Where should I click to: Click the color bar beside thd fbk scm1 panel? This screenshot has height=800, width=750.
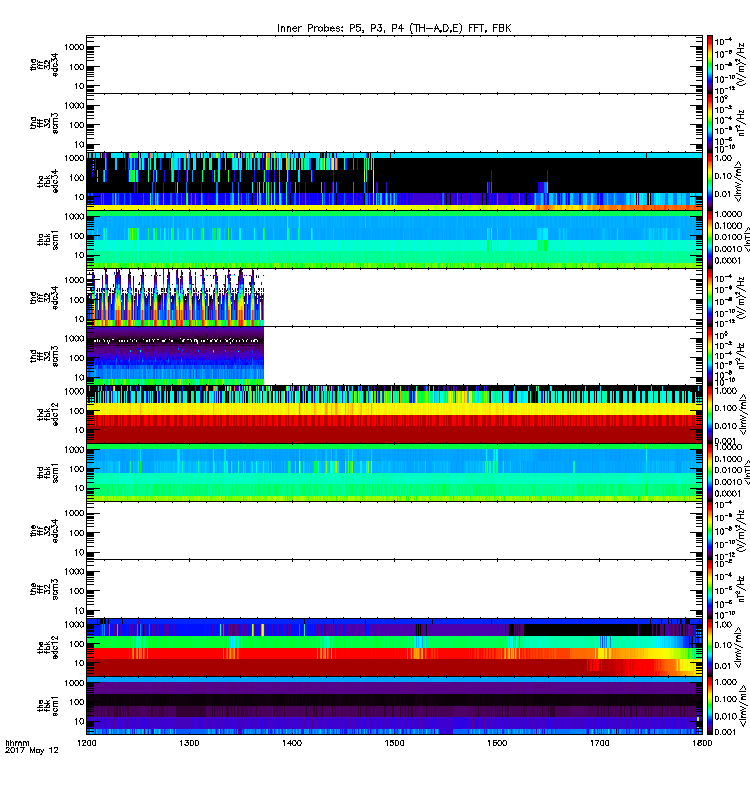point(710,472)
